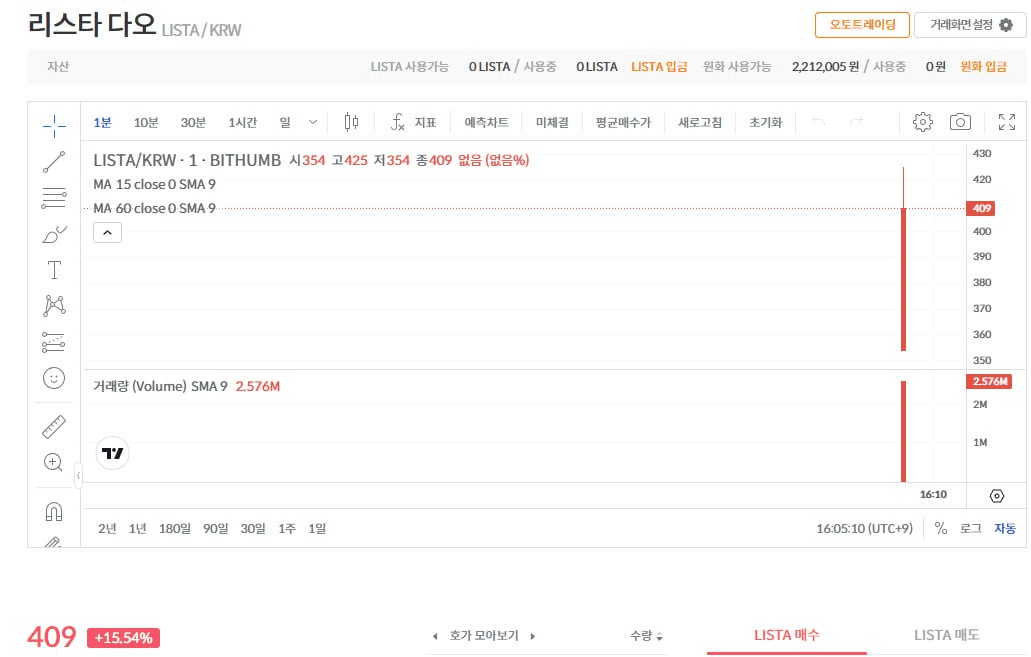Viewport: 1031px width, 657px height.
Task: Toggle 평균매수가 average buy price line
Action: (623, 122)
